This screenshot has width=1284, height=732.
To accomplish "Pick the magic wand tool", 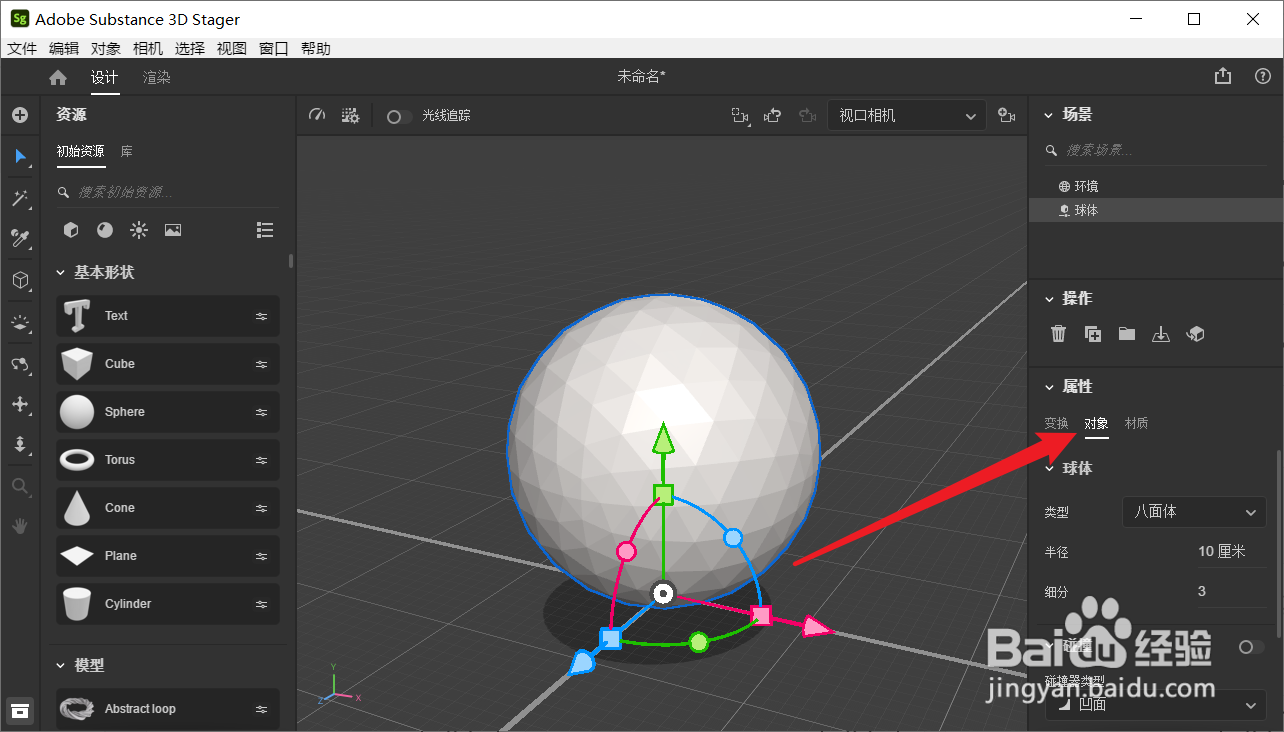I will coord(20,198).
